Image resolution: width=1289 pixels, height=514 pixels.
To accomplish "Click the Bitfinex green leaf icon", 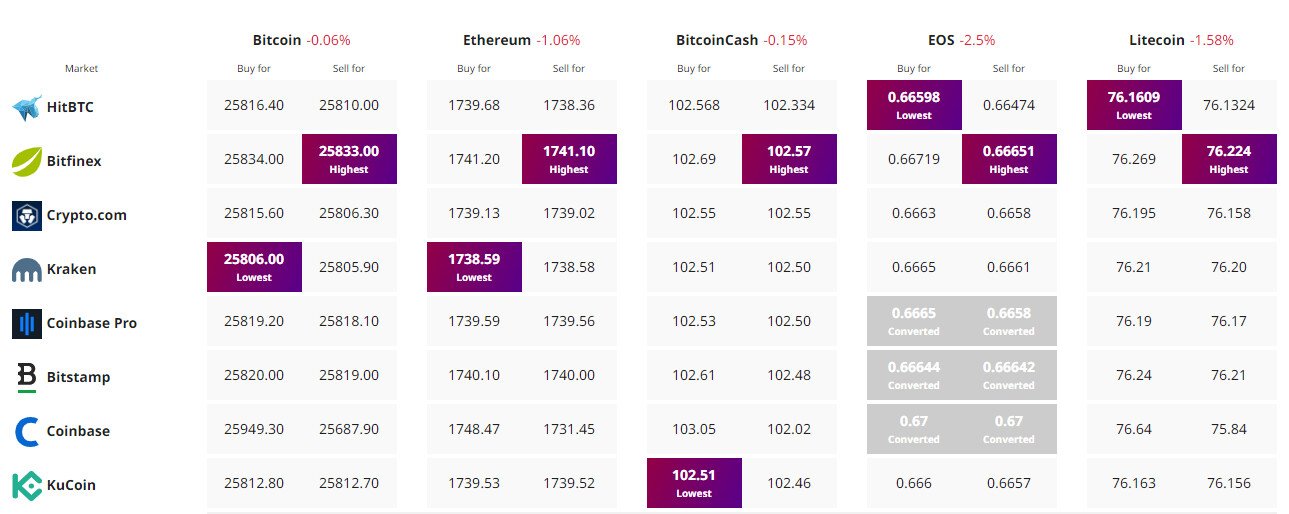I will click(x=26, y=161).
